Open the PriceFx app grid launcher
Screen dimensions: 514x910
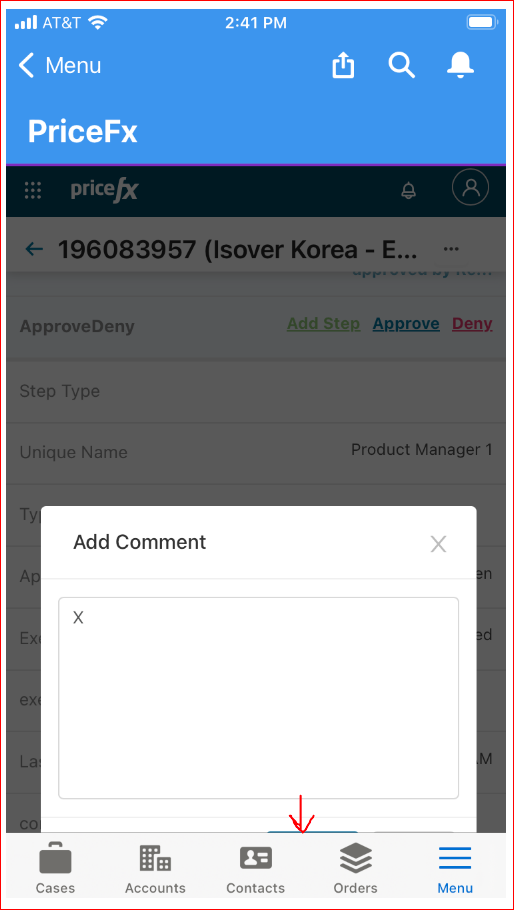tap(33, 190)
